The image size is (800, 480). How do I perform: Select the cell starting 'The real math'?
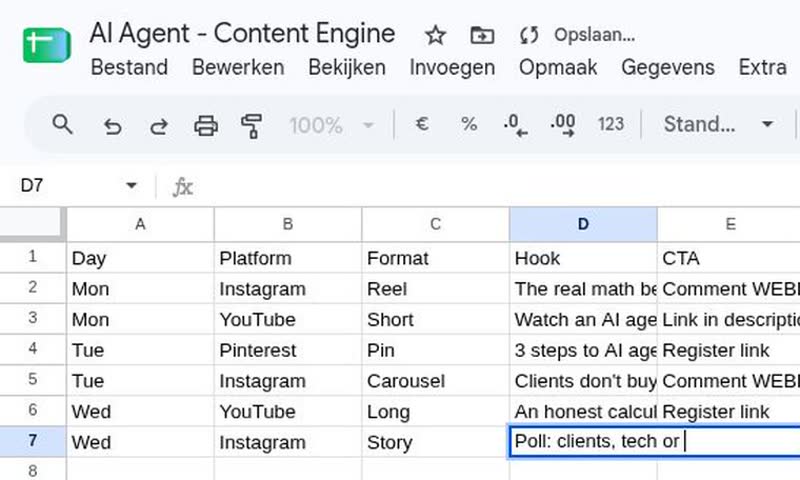click(583, 288)
